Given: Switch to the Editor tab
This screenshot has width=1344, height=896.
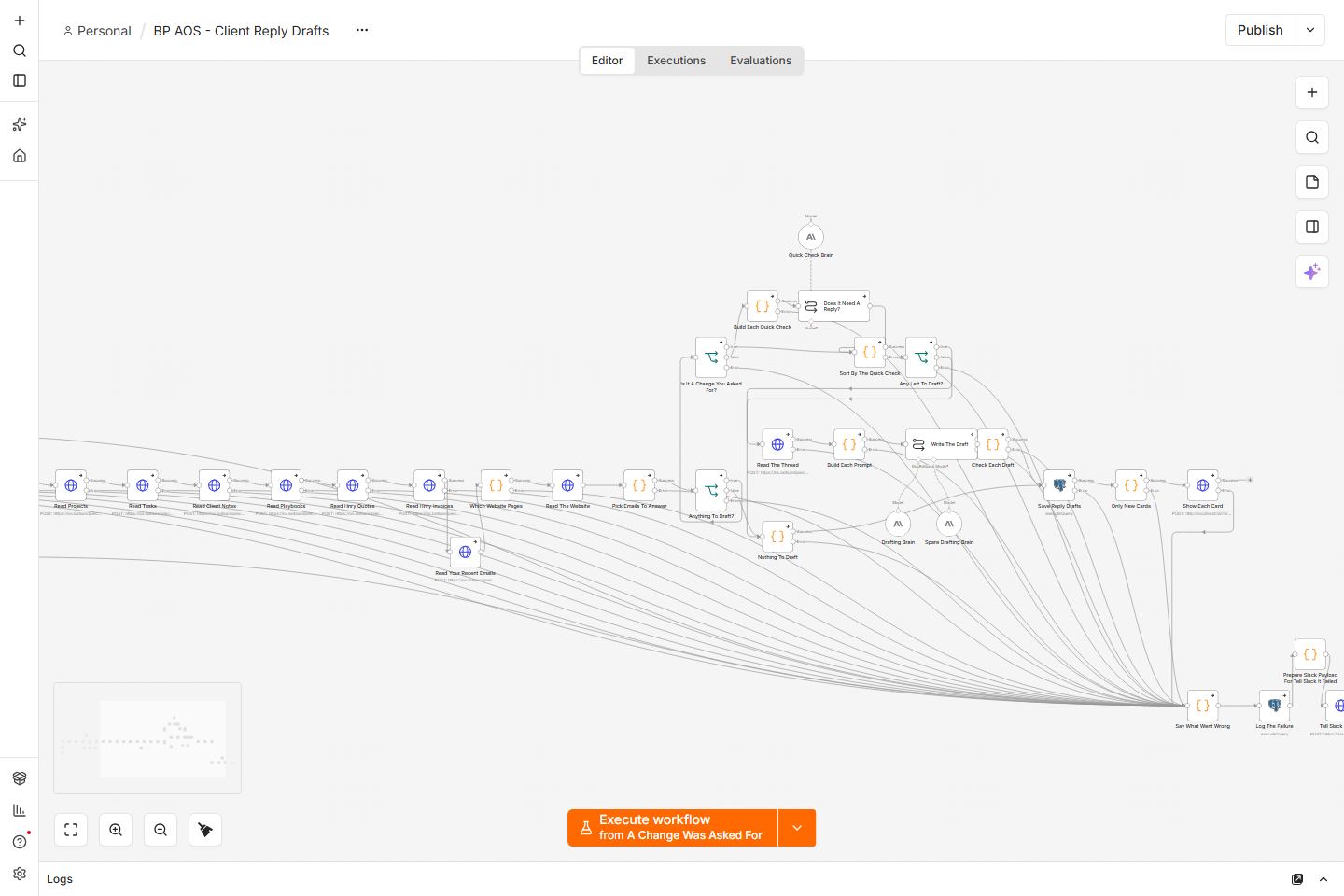Looking at the screenshot, I should click(607, 61).
